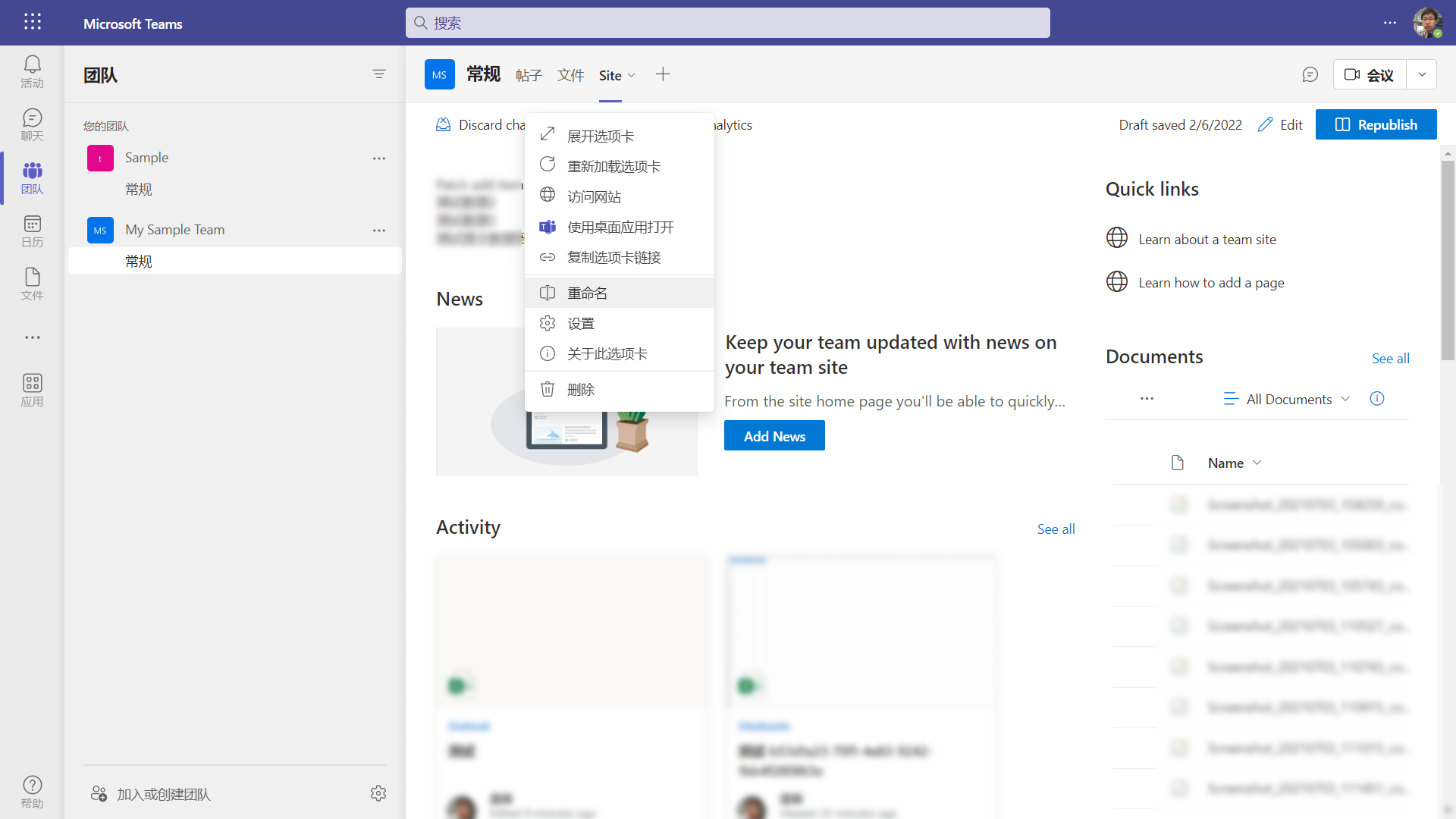Click the Republish button
The width and height of the screenshot is (1456, 819).
click(1376, 124)
